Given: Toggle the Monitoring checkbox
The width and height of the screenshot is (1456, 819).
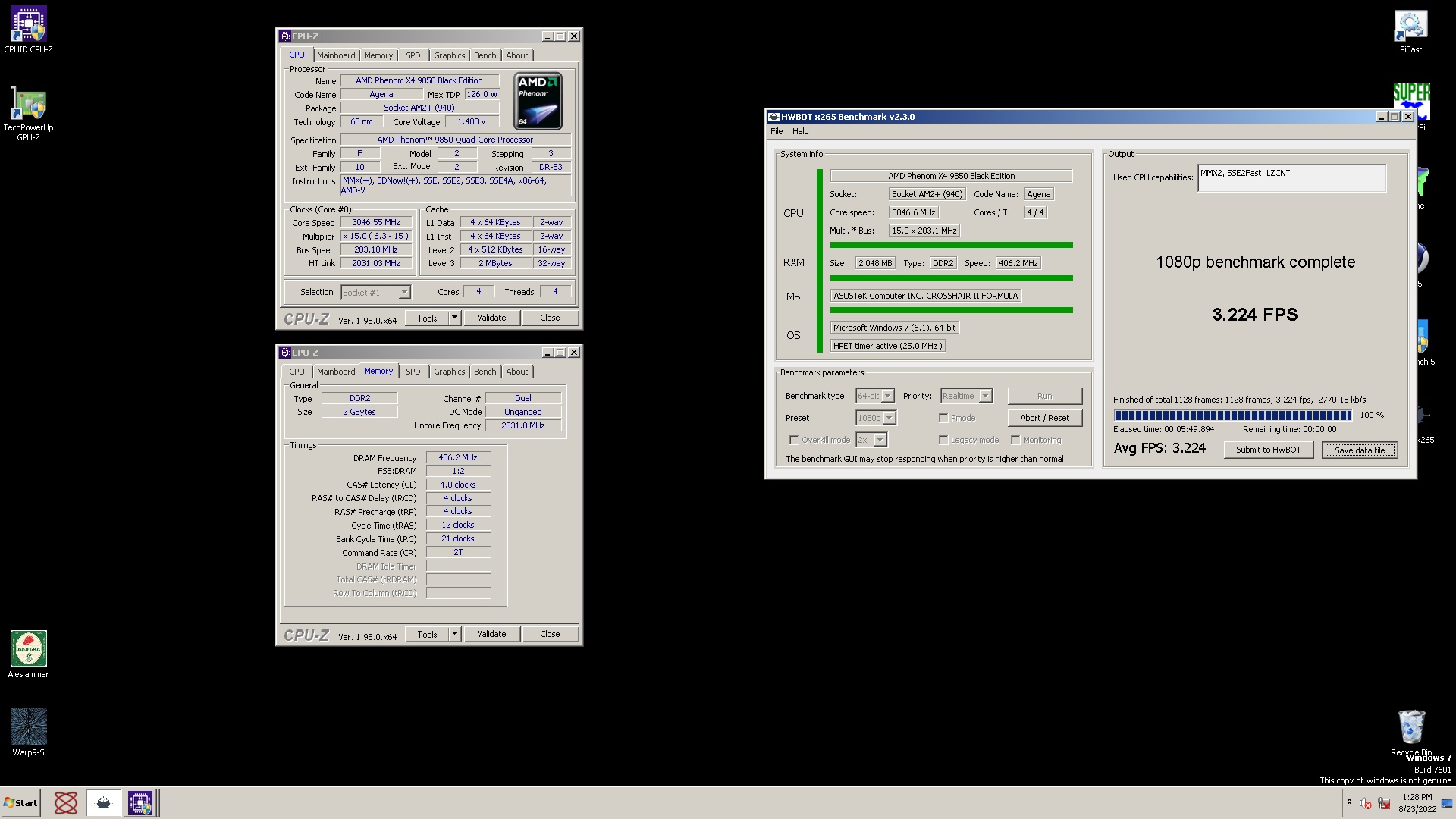Looking at the screenshot, I should (x=1015, y=440).
